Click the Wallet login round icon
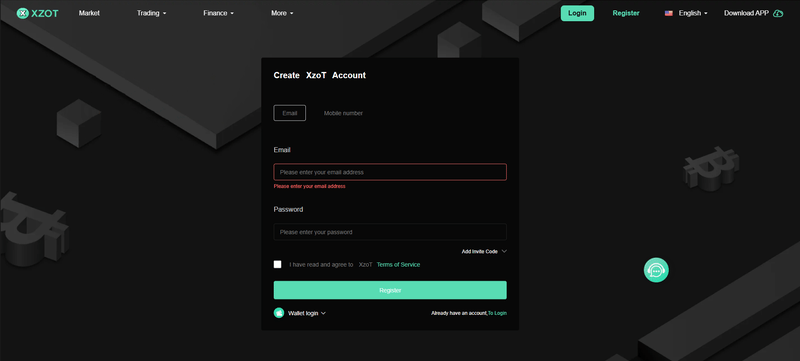The image size is (800, 361). pos(279,313)
